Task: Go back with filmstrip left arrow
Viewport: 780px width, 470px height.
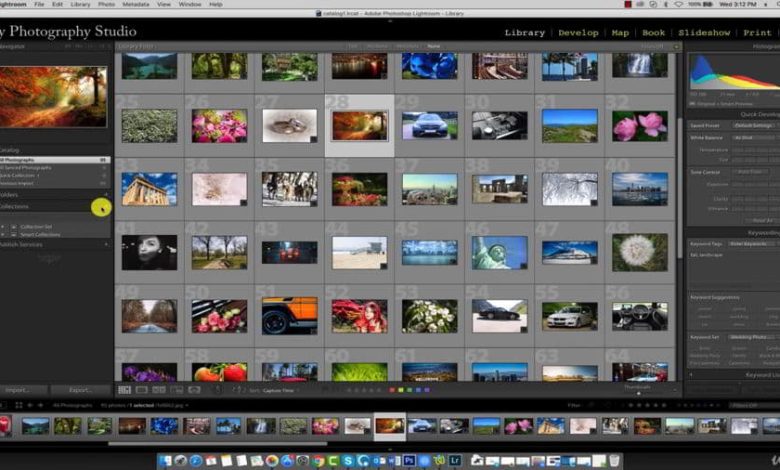Action: [x=30, y=405]
